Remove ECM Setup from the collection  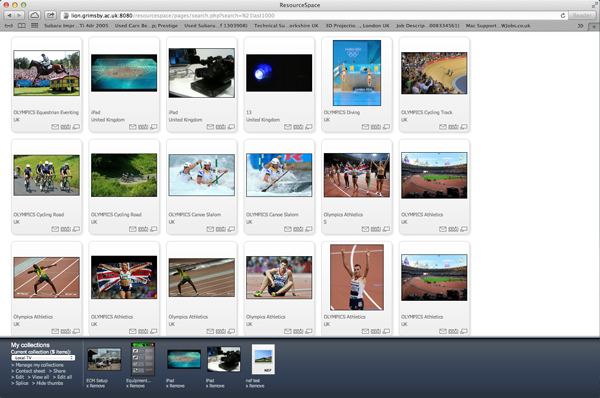(96, 386)
